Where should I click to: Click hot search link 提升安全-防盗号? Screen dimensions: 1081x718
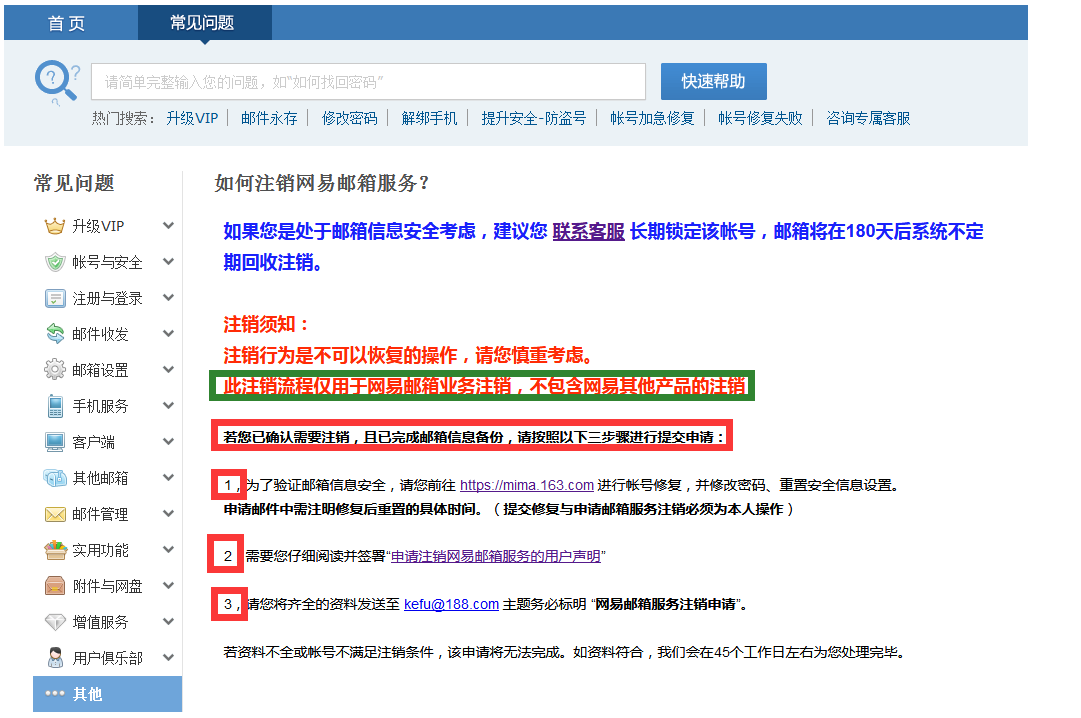pos(534,119)
